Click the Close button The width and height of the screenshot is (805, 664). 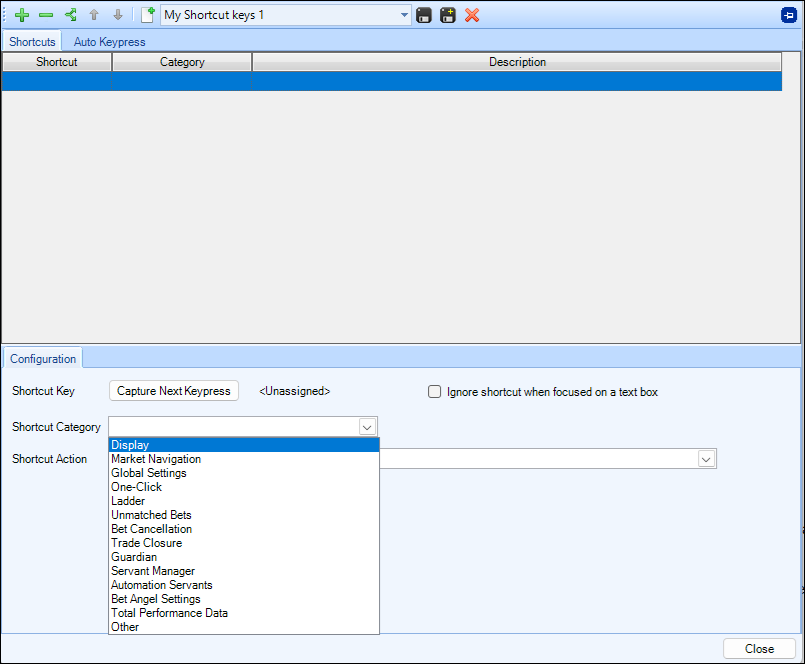[759, 649]
